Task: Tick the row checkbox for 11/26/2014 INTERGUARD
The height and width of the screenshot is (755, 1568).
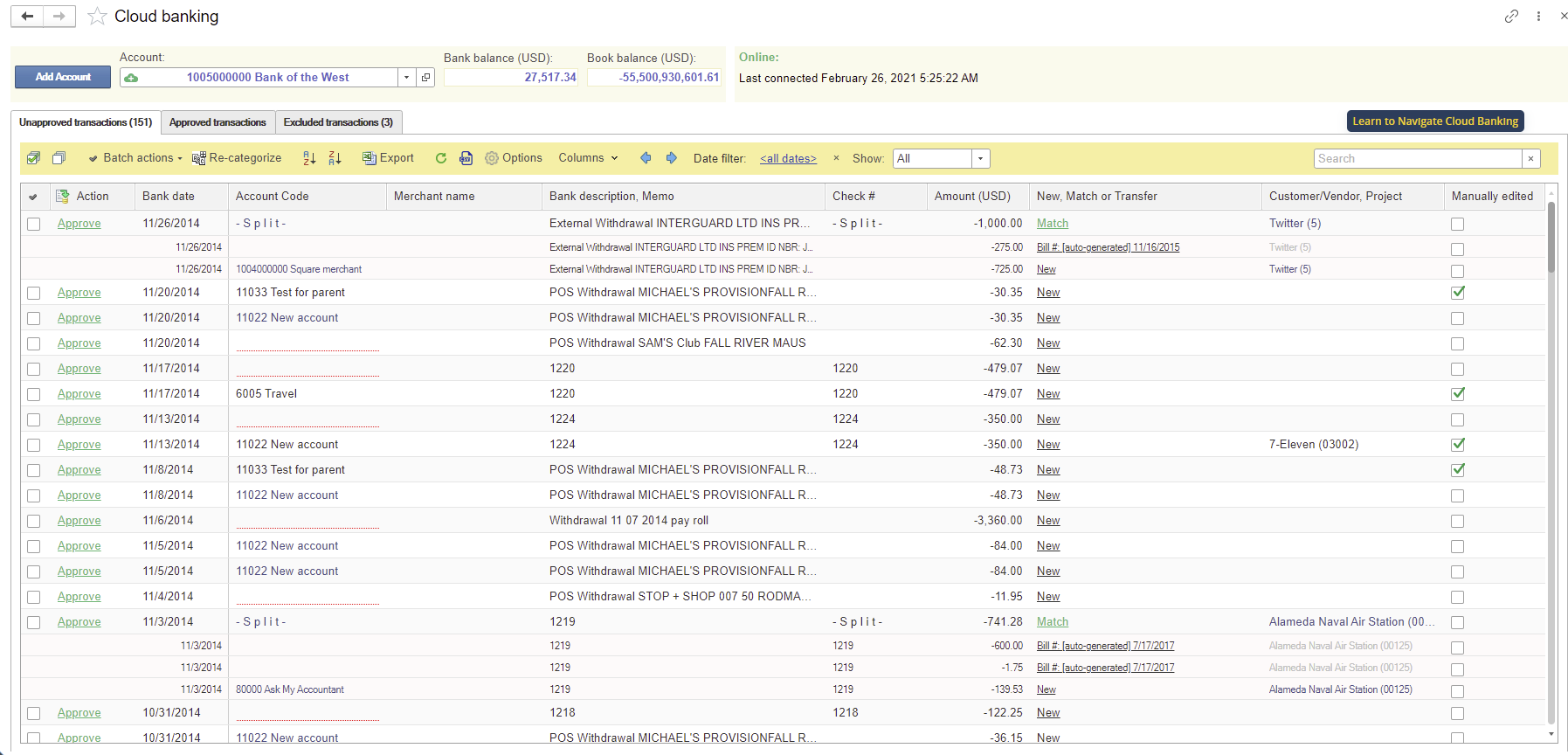Action: click(33, 224)
